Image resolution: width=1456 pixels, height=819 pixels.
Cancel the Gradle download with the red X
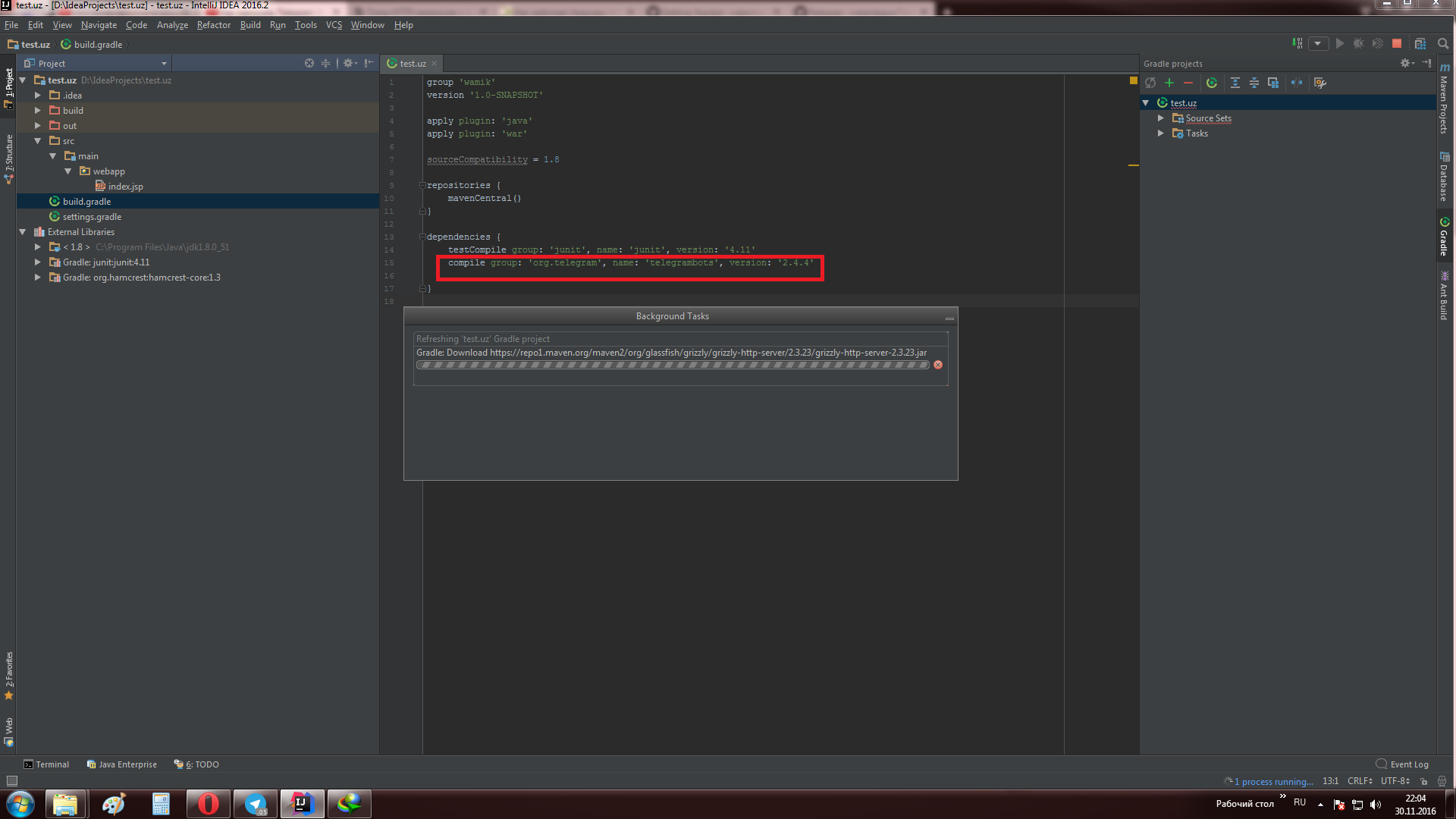[938, 365]
